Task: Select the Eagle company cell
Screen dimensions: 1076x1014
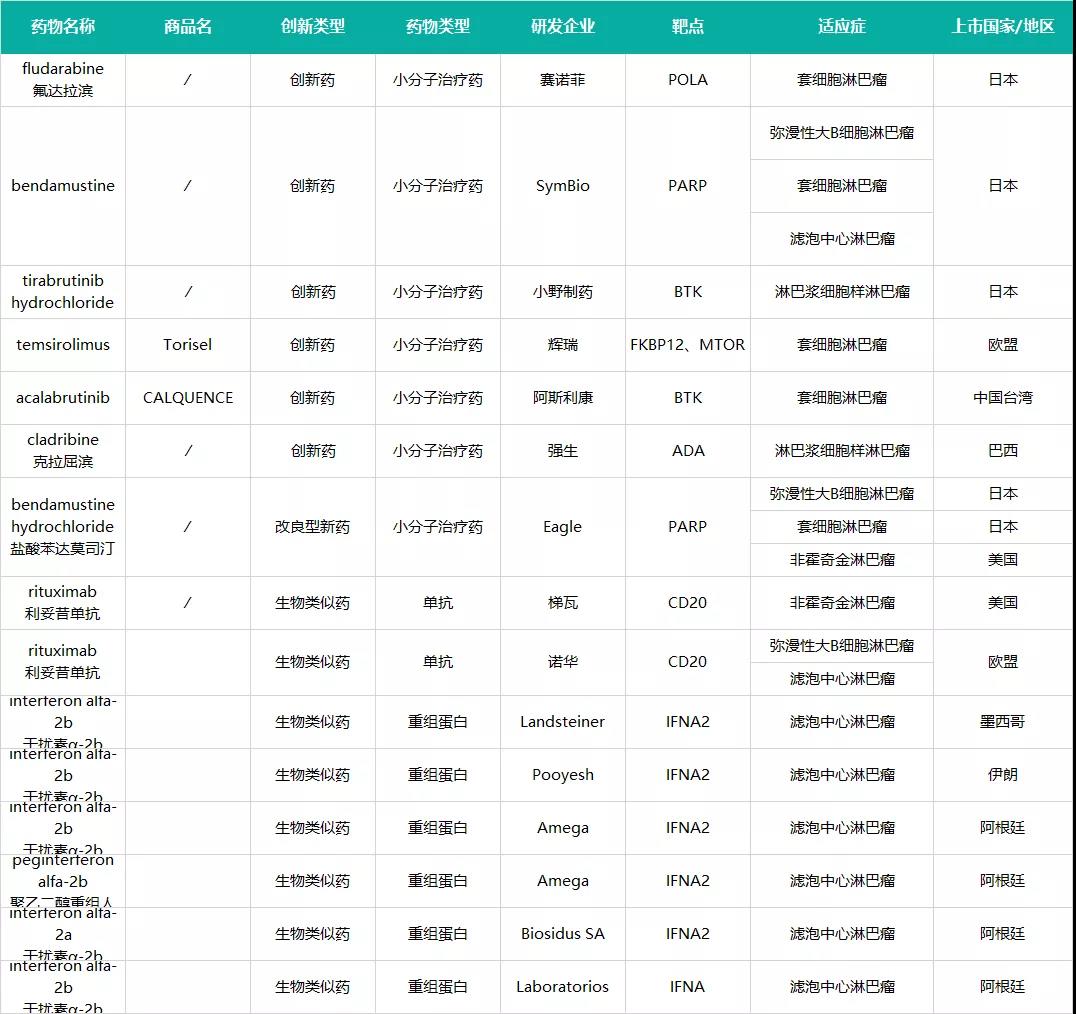Action: [563, 527]
